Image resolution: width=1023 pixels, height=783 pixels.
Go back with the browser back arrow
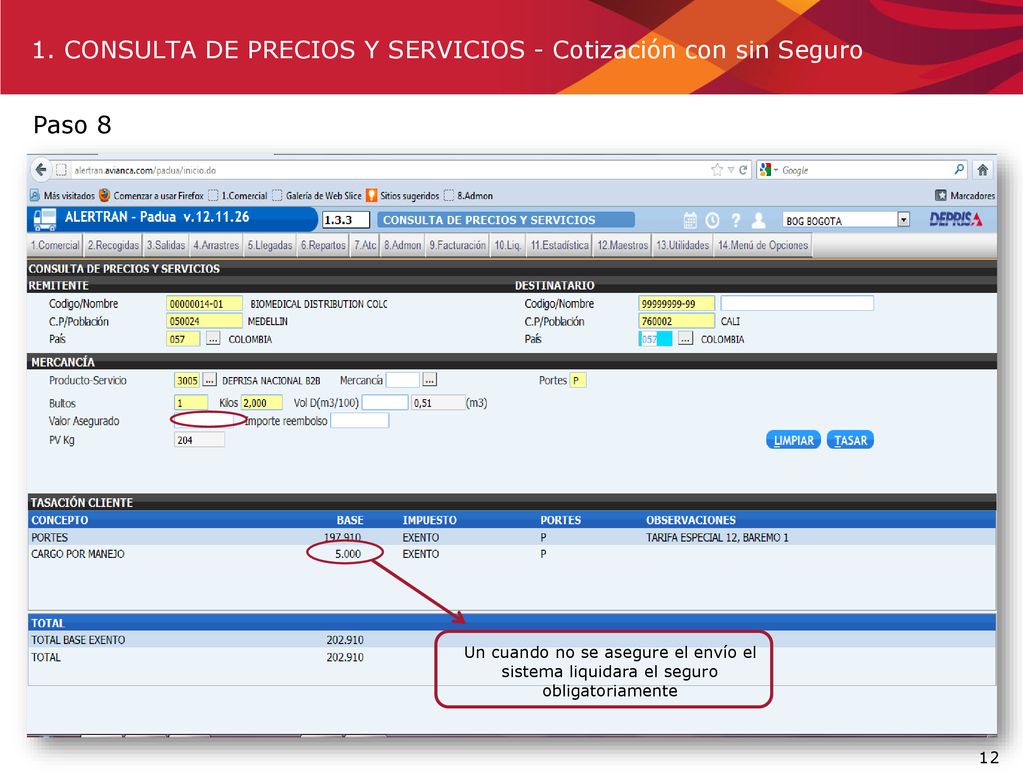(x=41, y=170)
